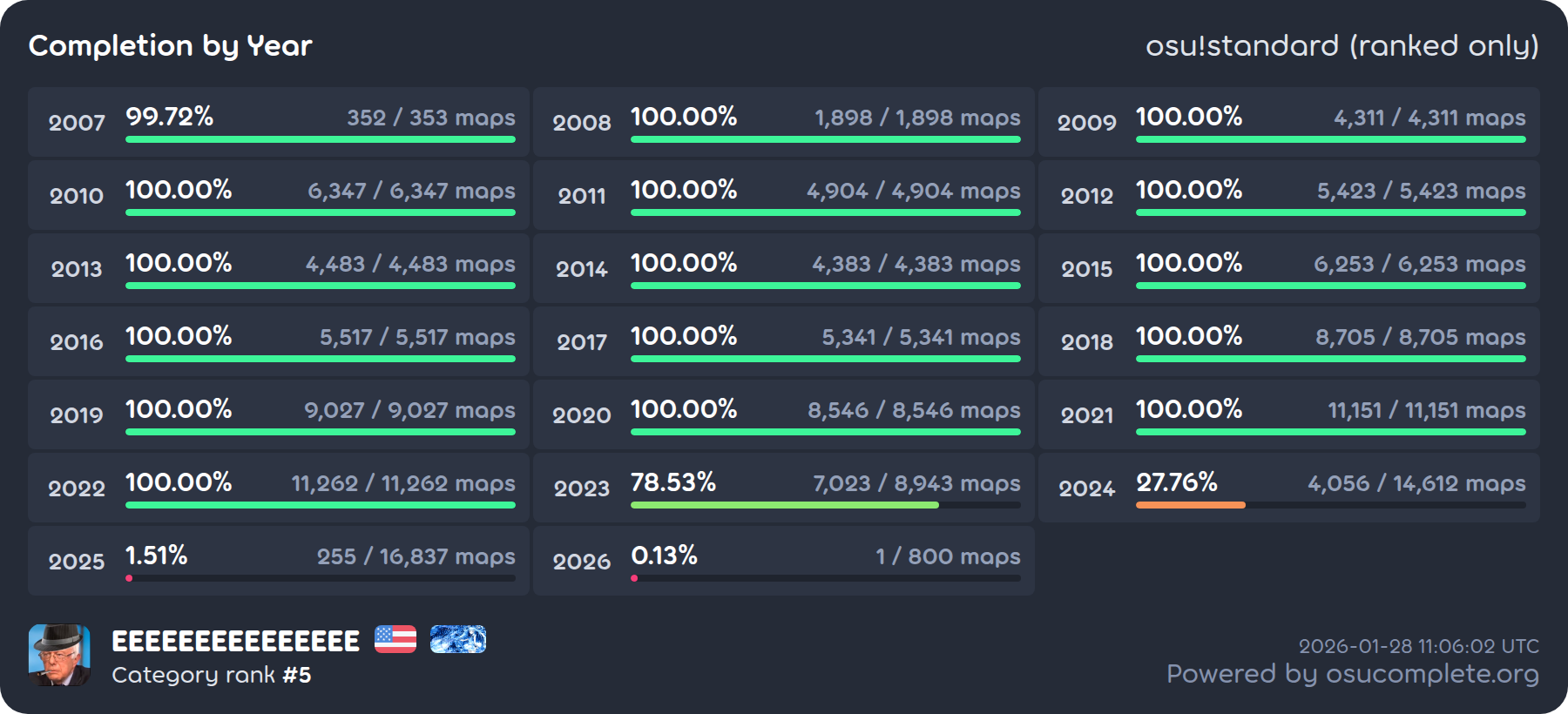Click the 2007 progress bar
The image size is (1568, 714).
pyautogui.click(x=320, y=139)
